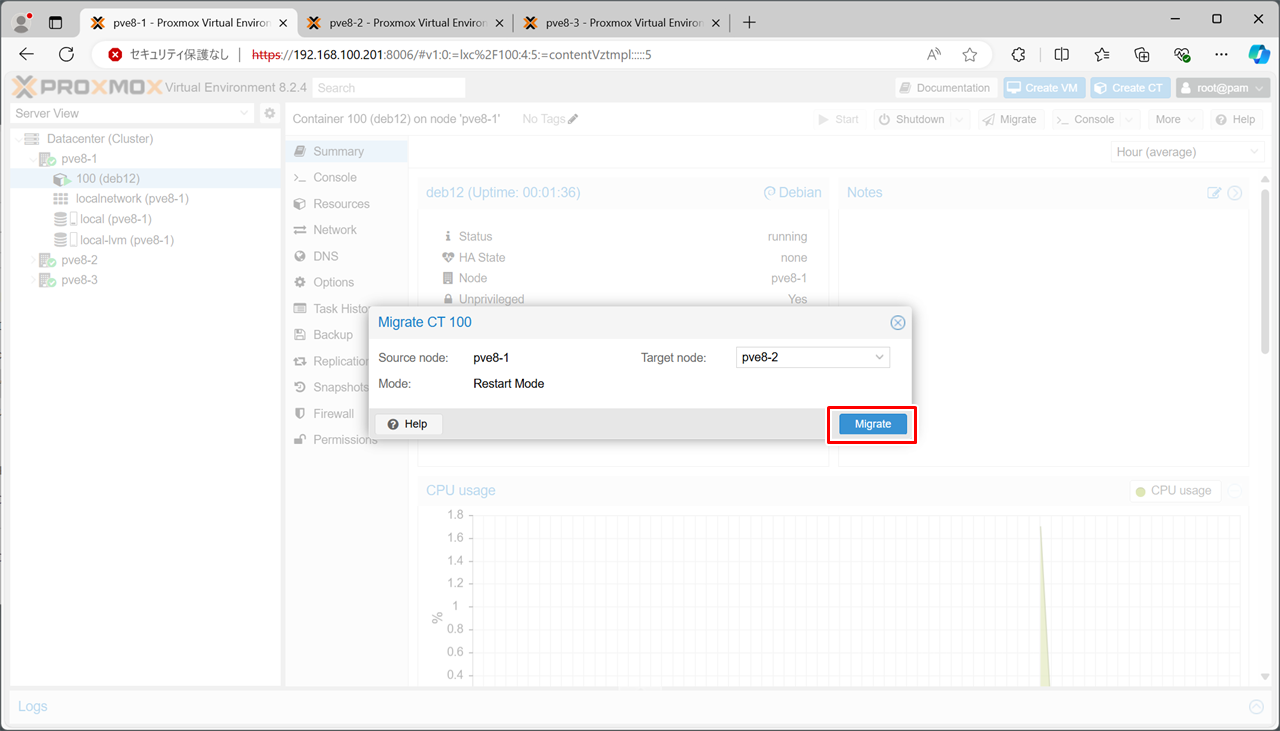The image size is (1280, 731).
Task: Open the Copilot sidebar icon
Action: click(x=1258, y=55)
